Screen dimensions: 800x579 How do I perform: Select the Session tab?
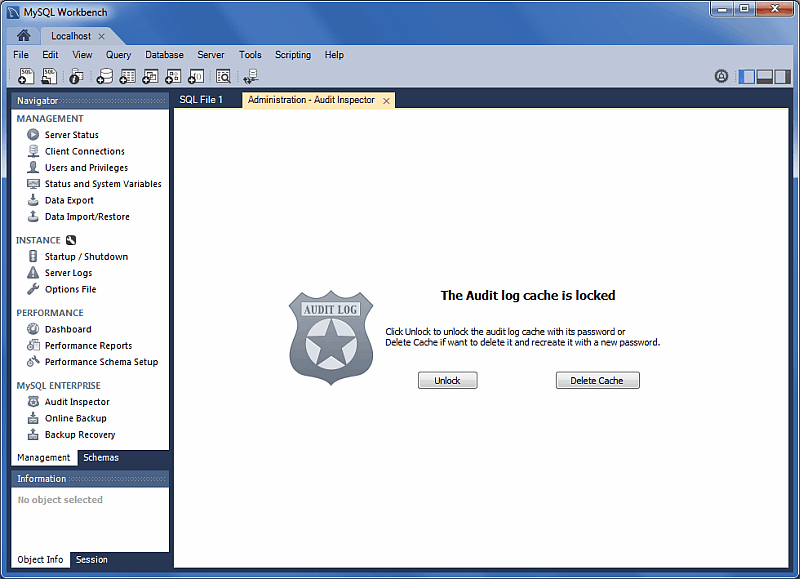pyautogui.click(x=92, y=560)
